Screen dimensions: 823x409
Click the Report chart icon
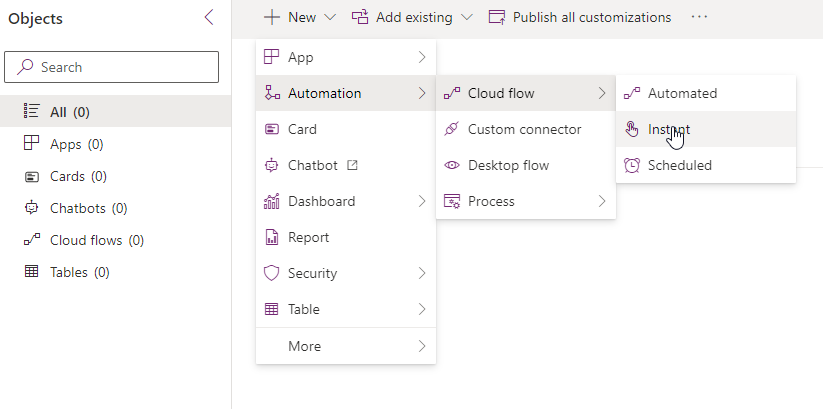(x=271, y=237)
